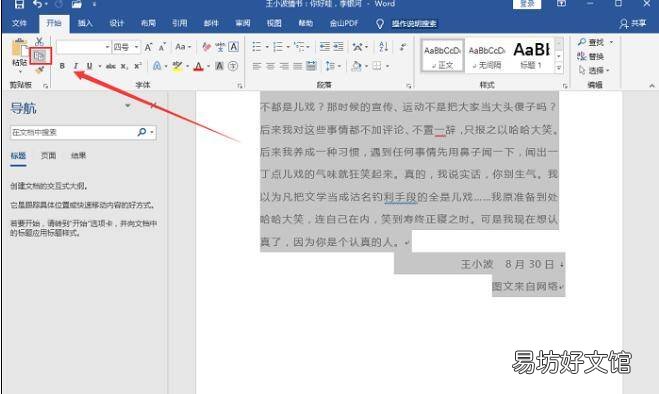Click the Shading paint bucket icon
Image resolution: width=659 pixels, height=394 pixels.
tap(356, 66)
